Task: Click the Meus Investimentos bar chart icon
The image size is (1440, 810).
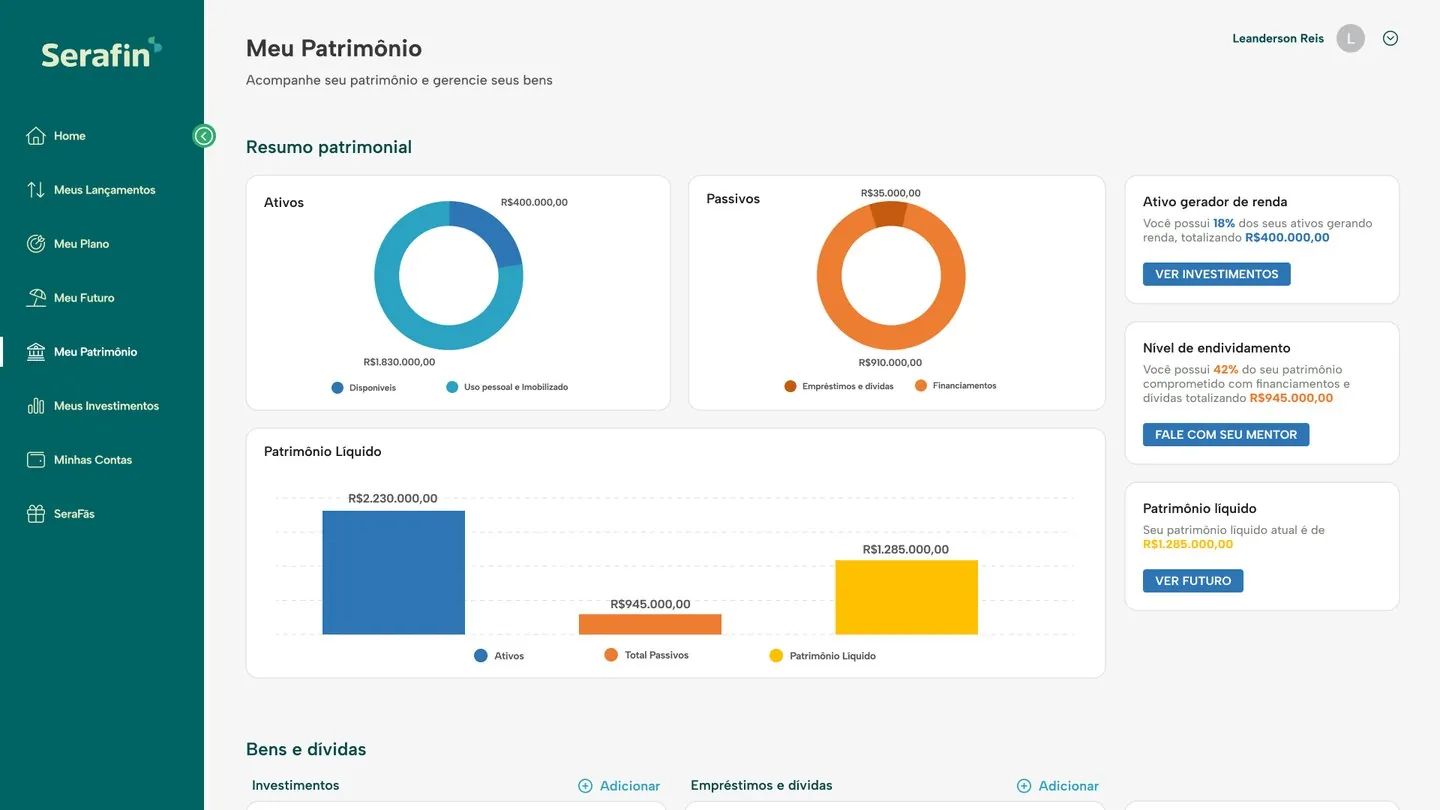Action: [36, 406]
